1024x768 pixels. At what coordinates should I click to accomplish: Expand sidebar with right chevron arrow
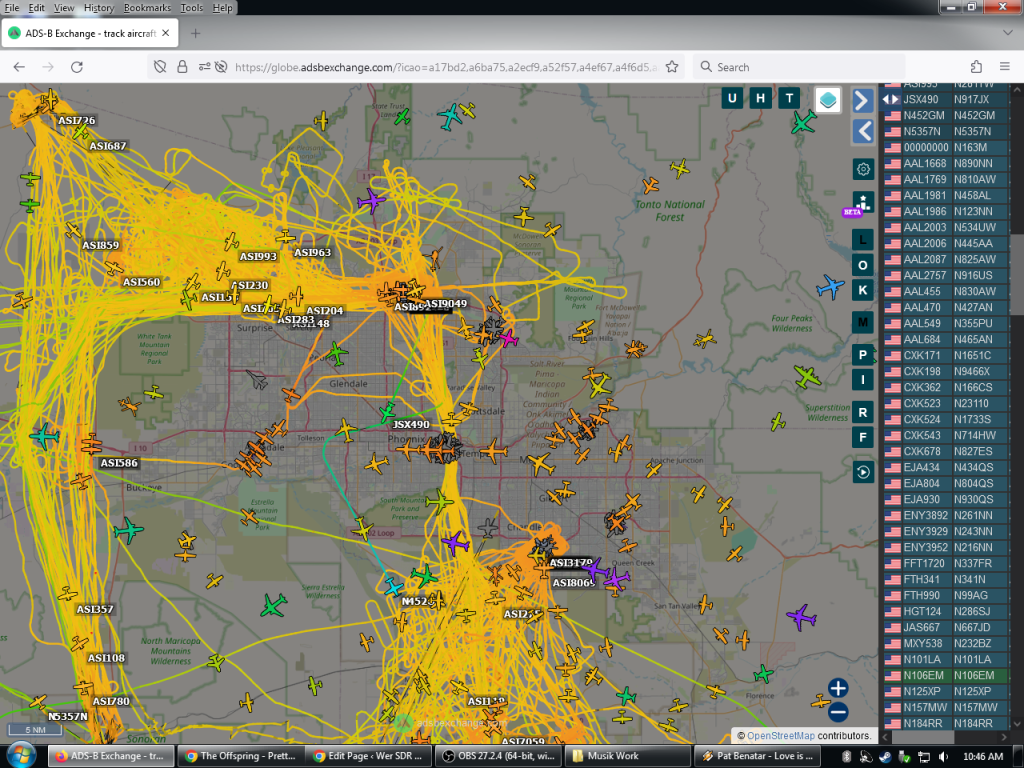pos(863,101)
